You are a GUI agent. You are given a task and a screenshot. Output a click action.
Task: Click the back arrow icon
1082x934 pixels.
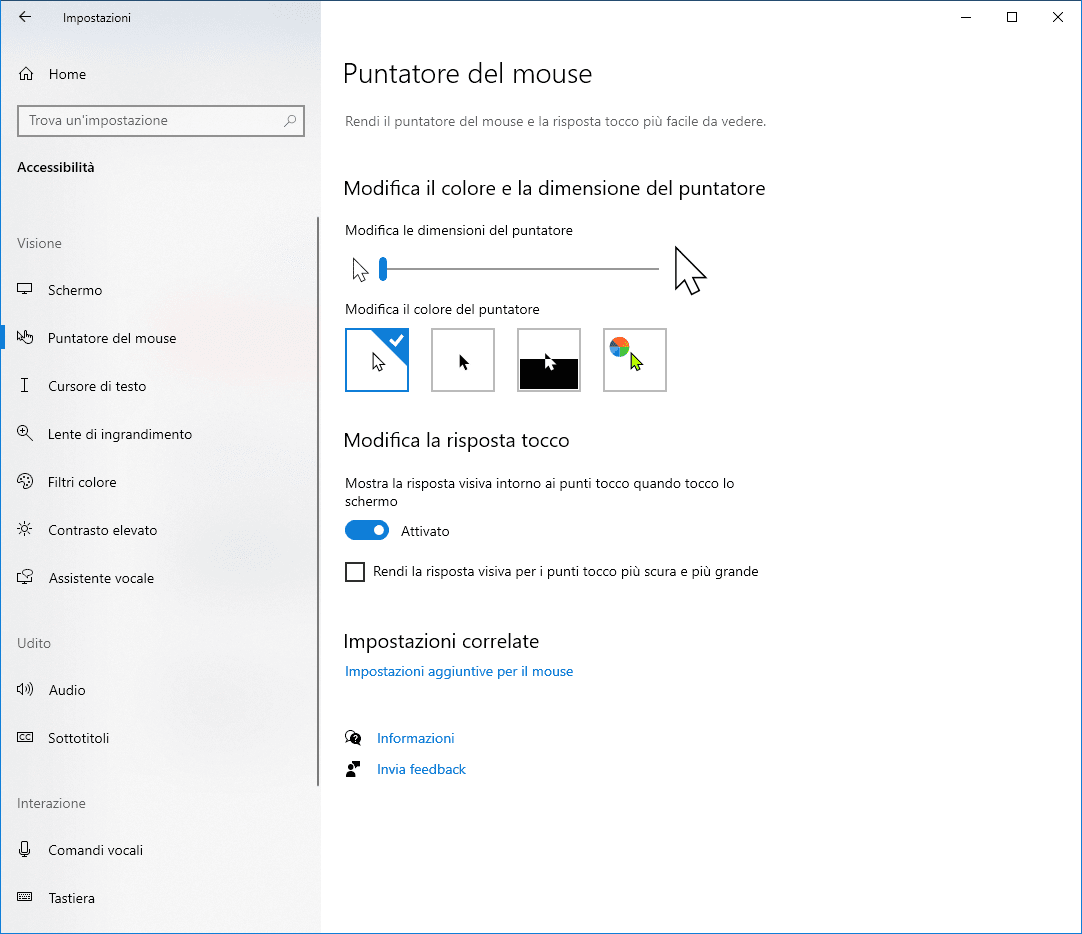pyautogui.click(x=25, y=17)
